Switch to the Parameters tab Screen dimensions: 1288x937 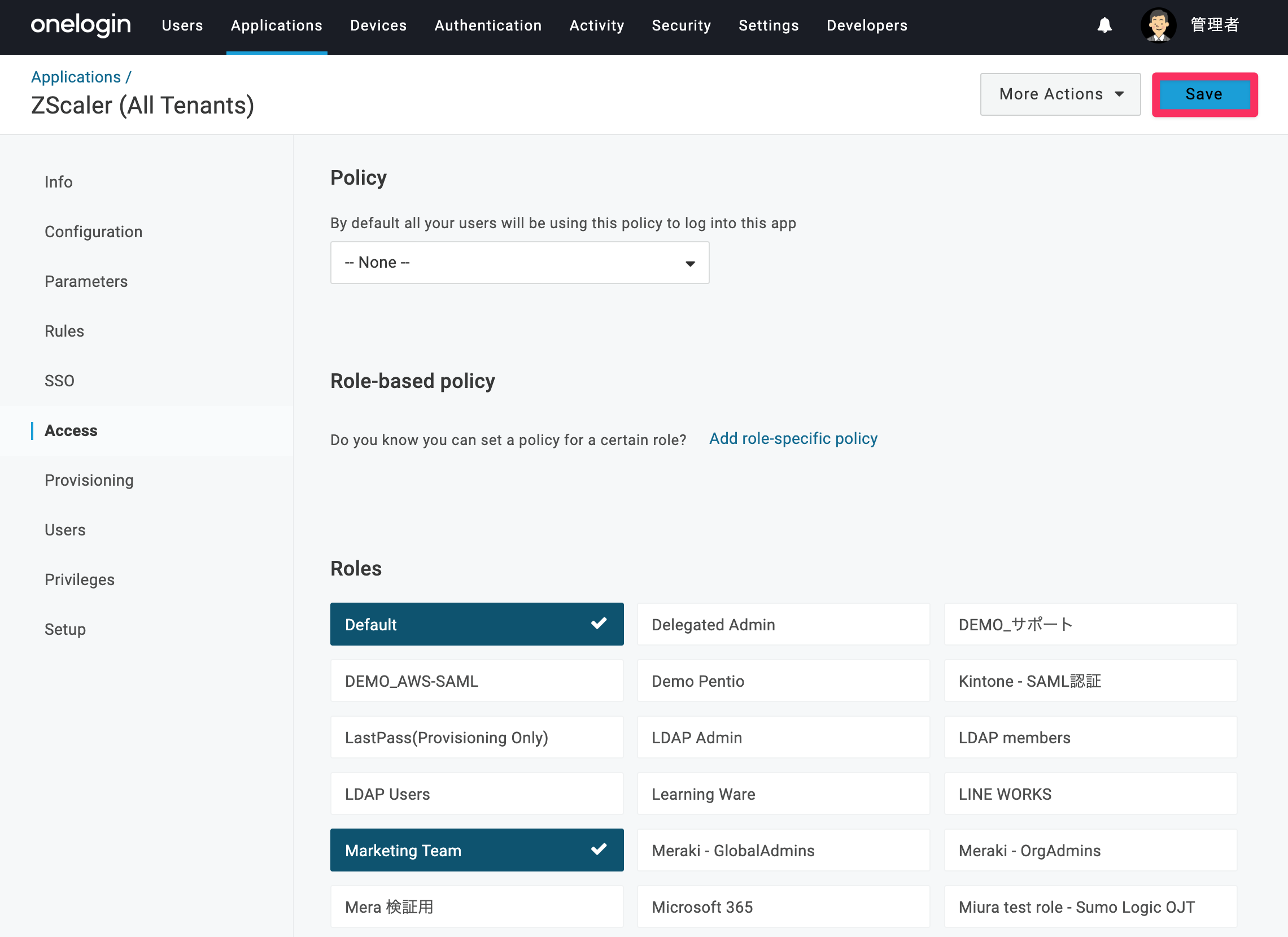pyautogui.click(x=86, y=281)
